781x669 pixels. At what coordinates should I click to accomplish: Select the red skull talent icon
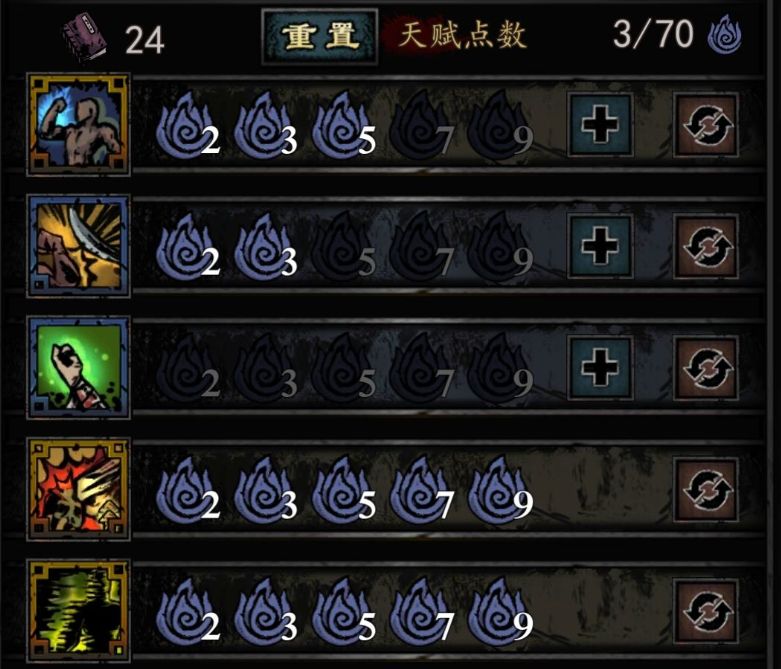79,489
